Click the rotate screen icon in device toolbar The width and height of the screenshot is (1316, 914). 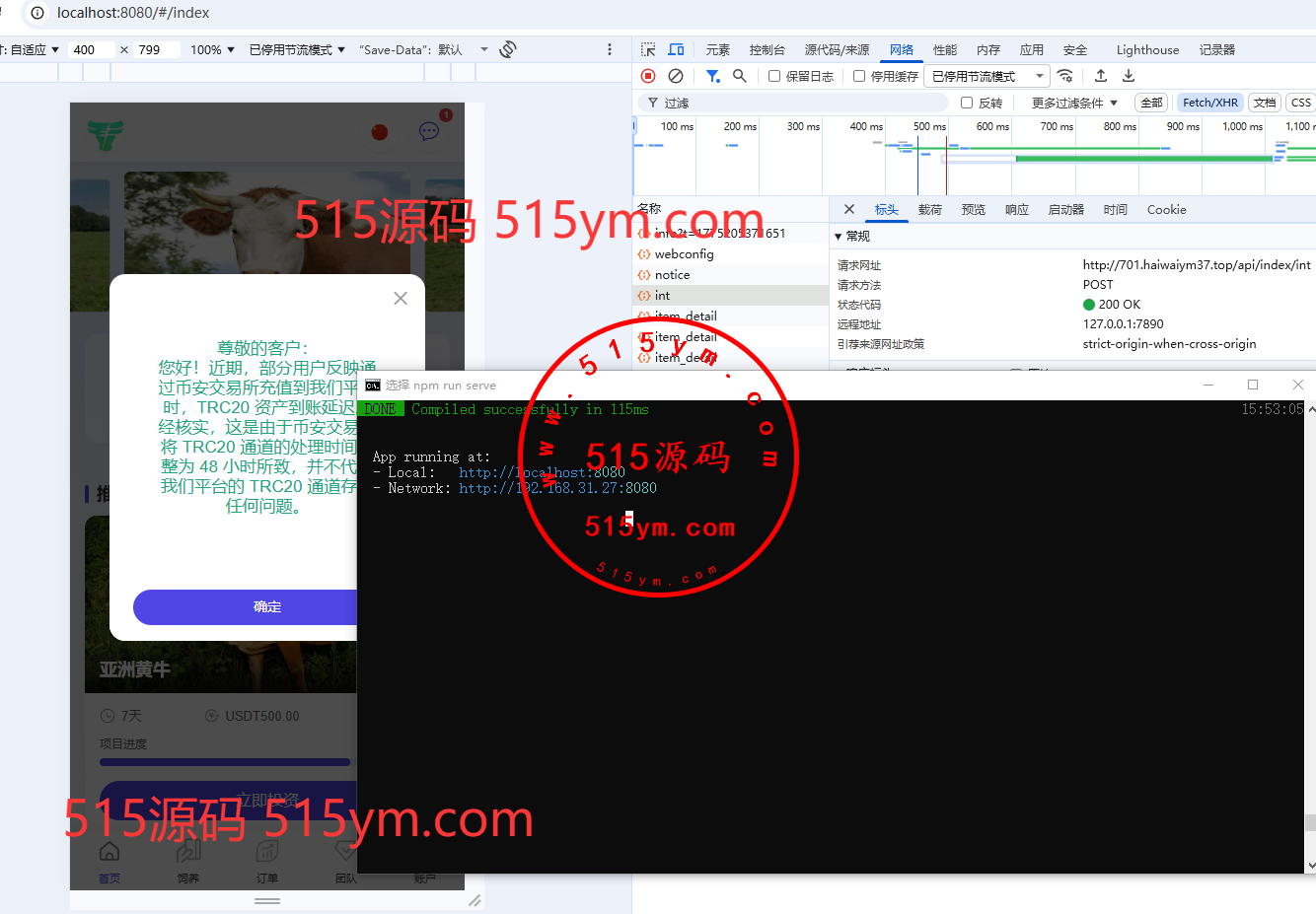tap(508, 49)
